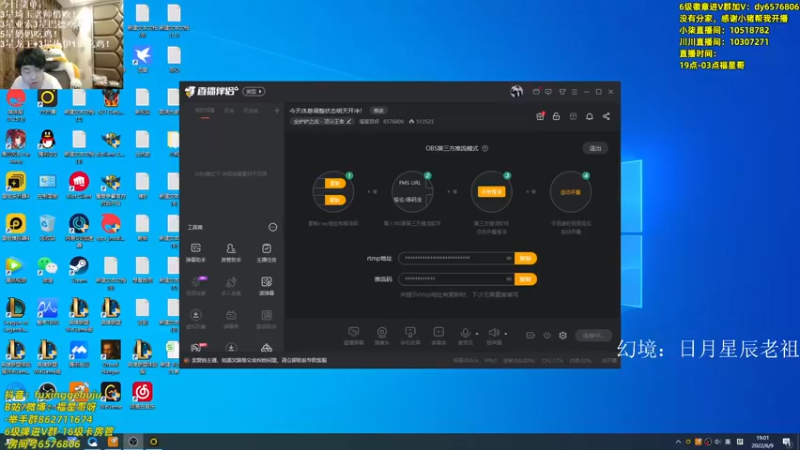Image resolution: width=800 pixels, height=450 pixels.
Task: Add phone screen casting source
Action: [410, 336]
